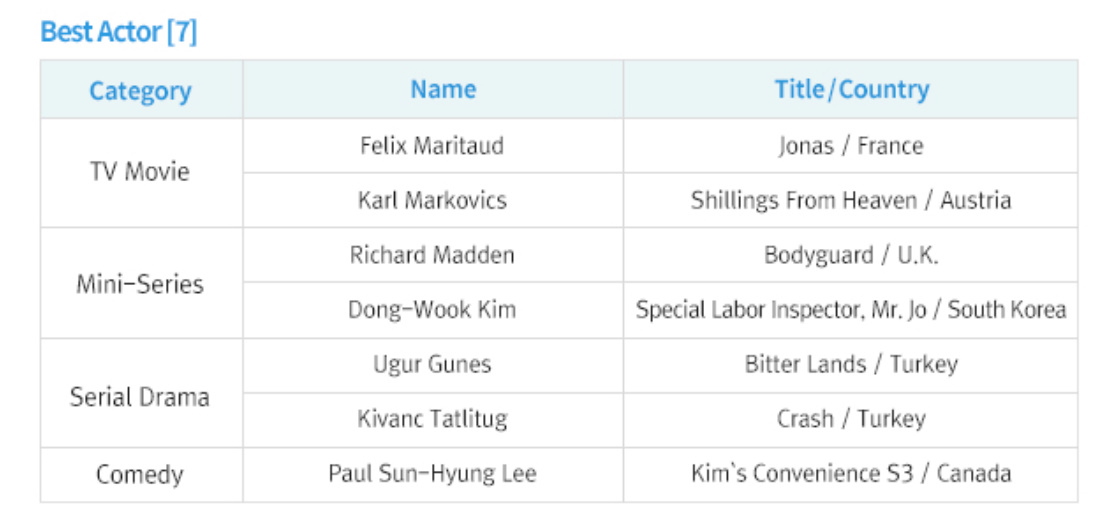Select the Shillings From Heaven / Austria cell
Viewport: 1106px width, 516px height.
[x=851, y=200]
